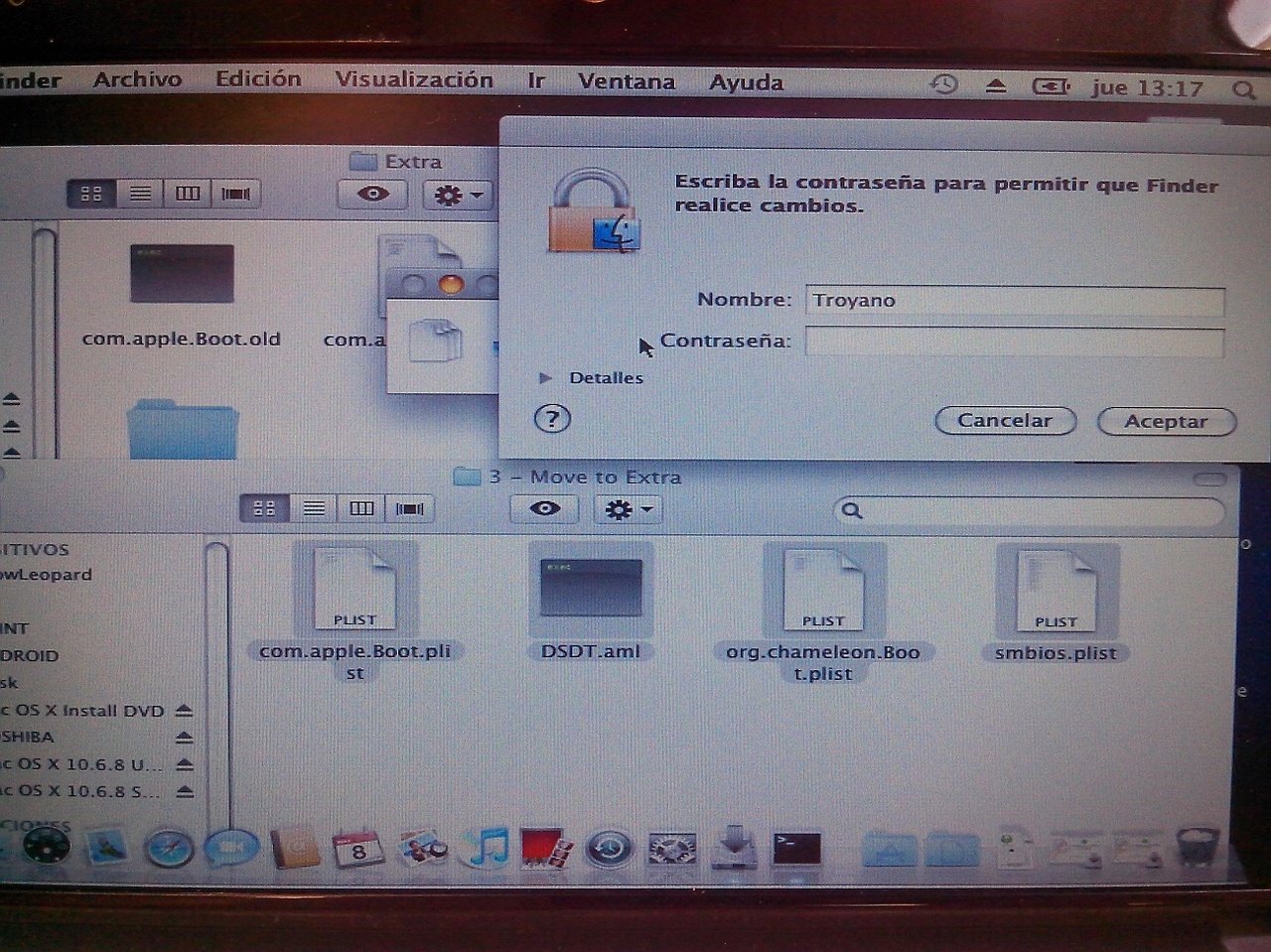The width and height of the screenshot is (1271, 952).
Task: Click the Cancelar button
Action: click(1005, 420)
